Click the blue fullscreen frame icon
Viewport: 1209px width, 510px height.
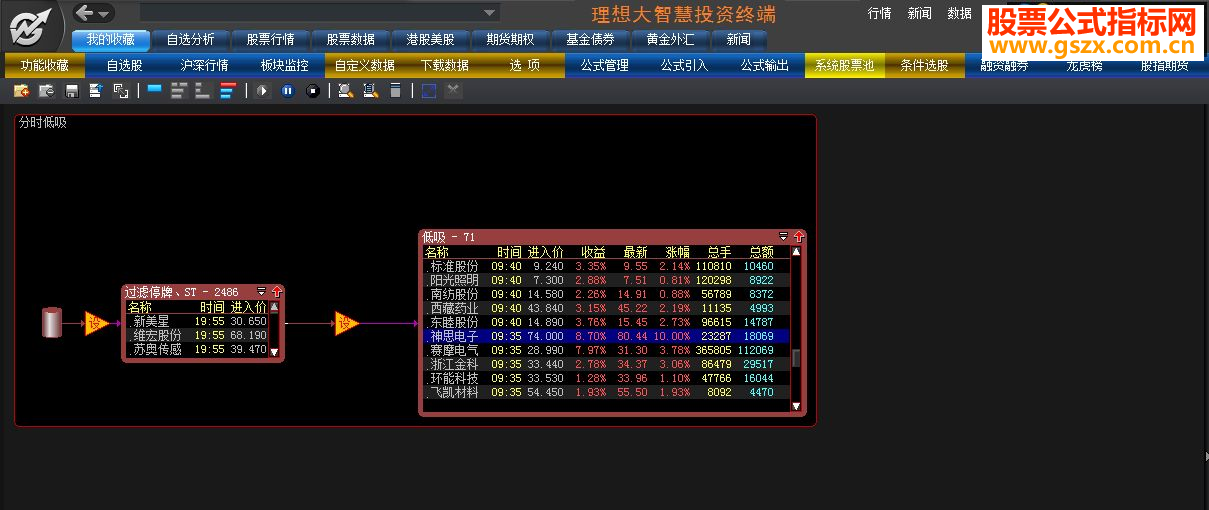[428, 91]
